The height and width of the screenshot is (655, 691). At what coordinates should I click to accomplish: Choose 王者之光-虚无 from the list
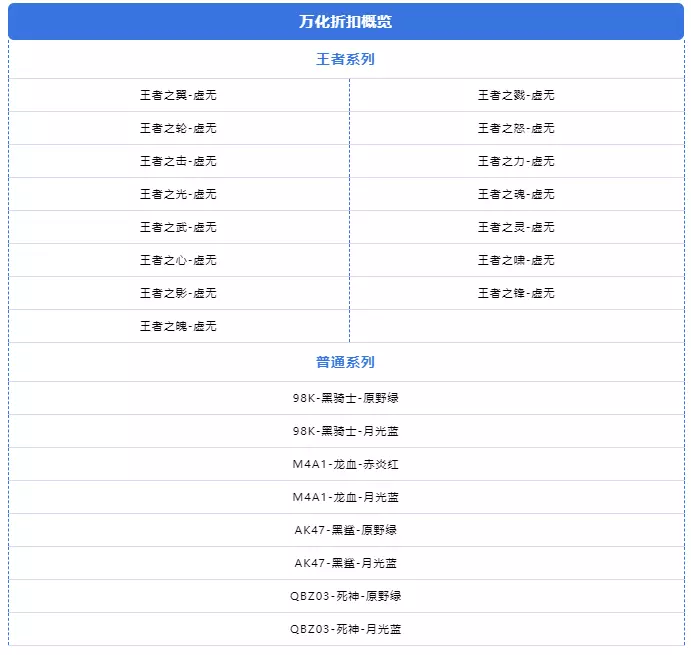pos(178,194)
